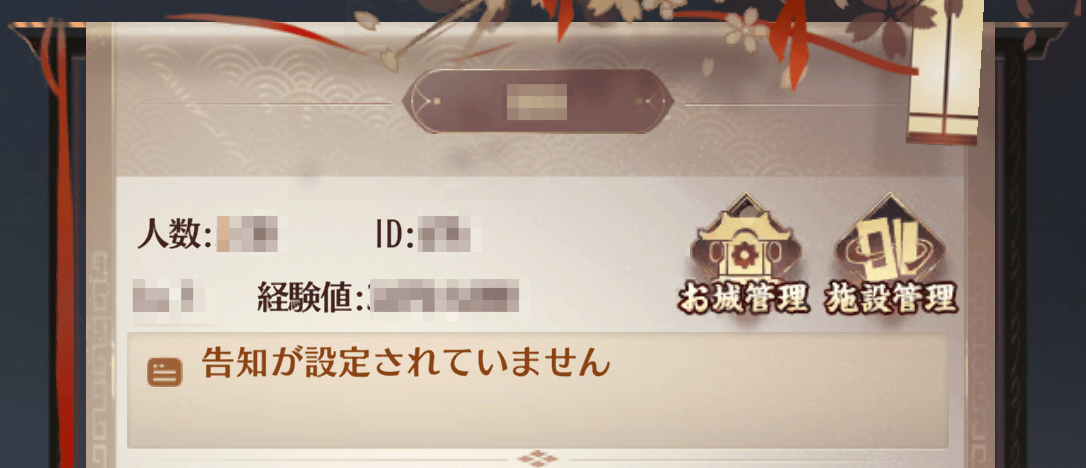Select the blurred guild name in title banner
This screenshot has height=468, width=1086.
click(x=537, y=101)
